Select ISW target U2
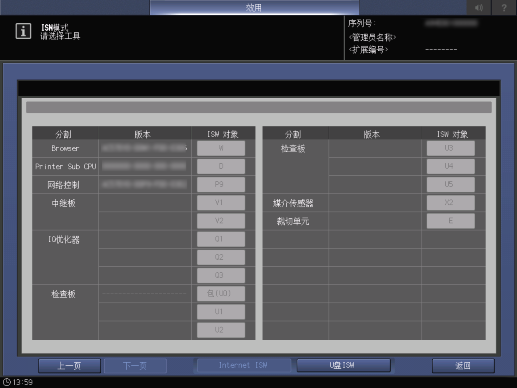 click(x=221, y=330)
